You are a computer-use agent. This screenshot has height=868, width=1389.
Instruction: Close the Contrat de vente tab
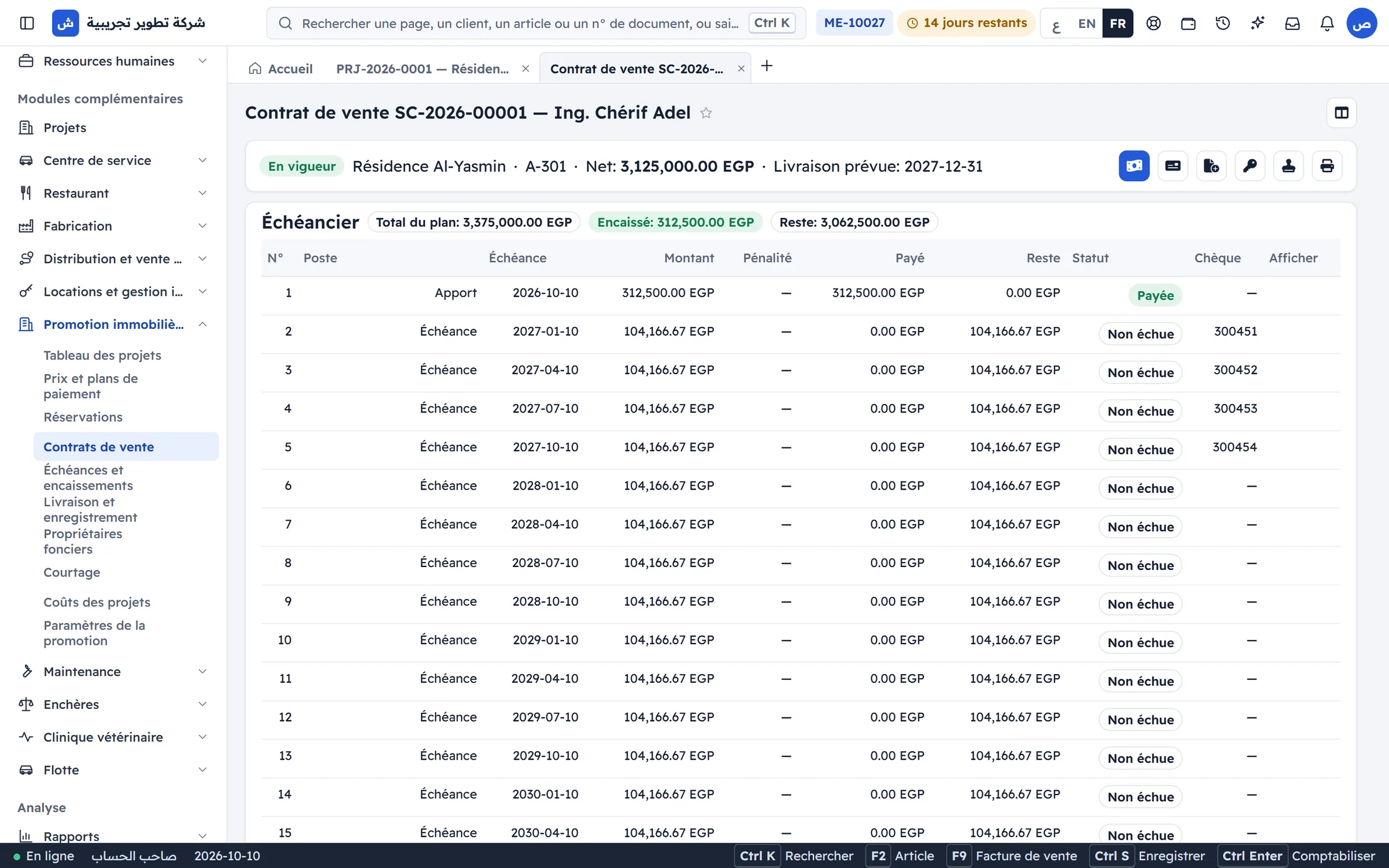pyautogui.click(x=741, y=69)
